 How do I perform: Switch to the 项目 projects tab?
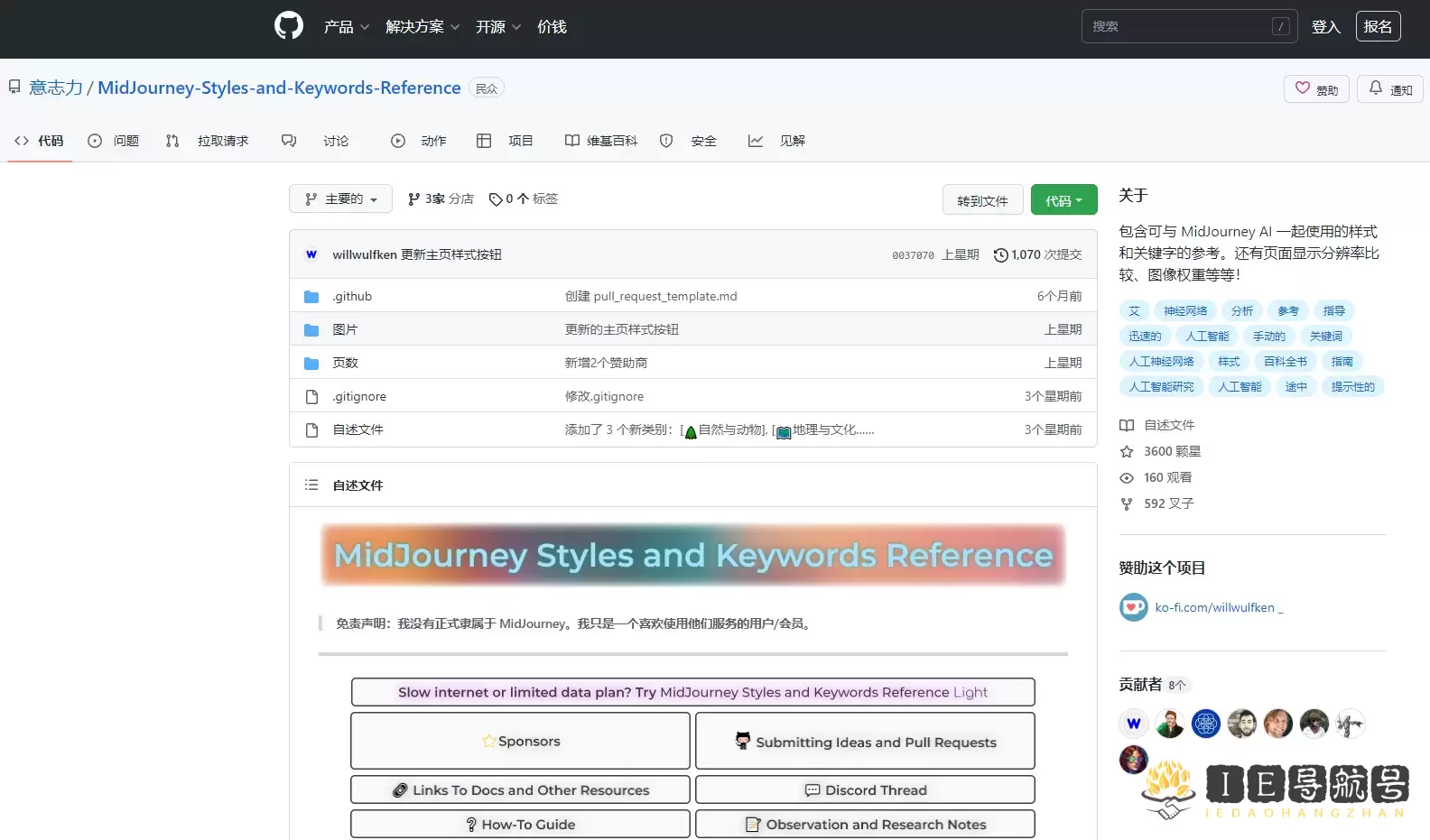[x=505, y=141]
